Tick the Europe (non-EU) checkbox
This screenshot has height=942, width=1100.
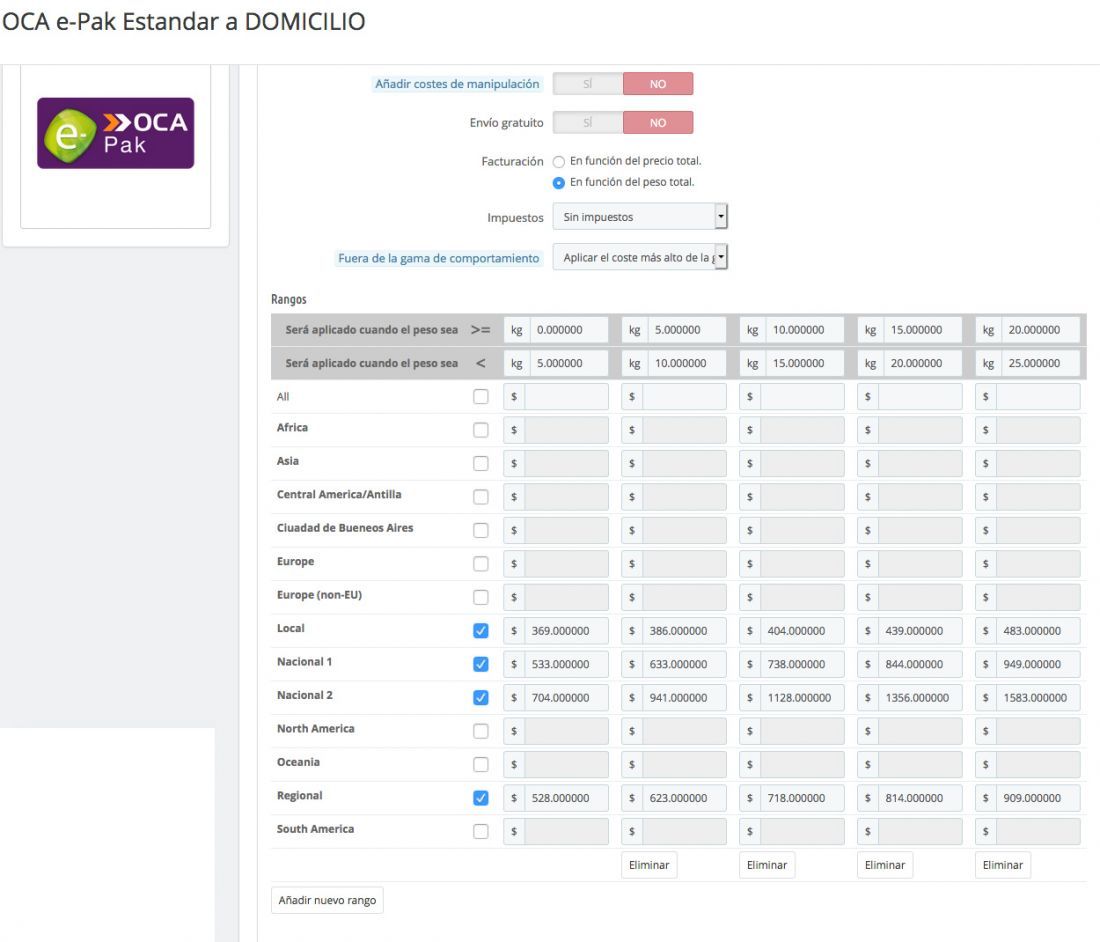[481, 597]
